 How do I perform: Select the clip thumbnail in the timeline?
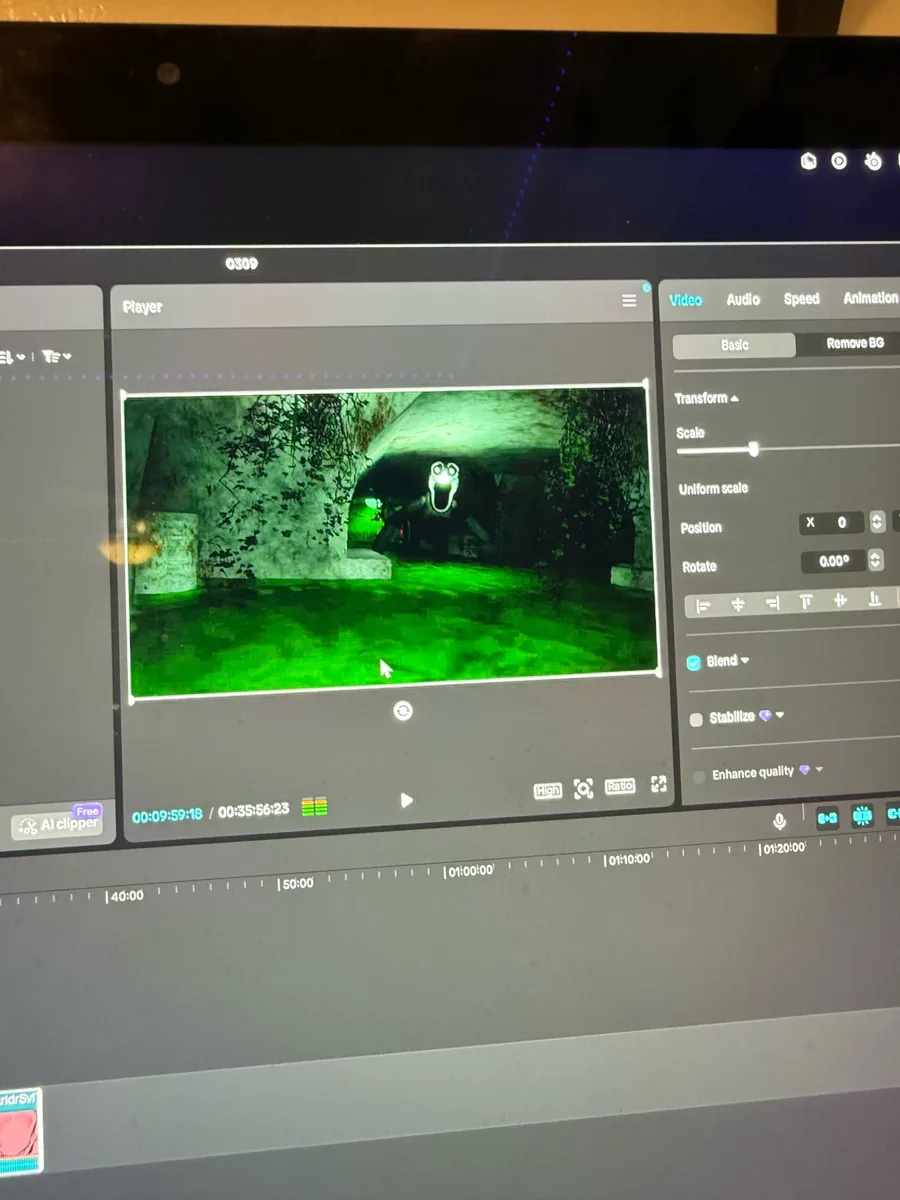pos(20,1132)
